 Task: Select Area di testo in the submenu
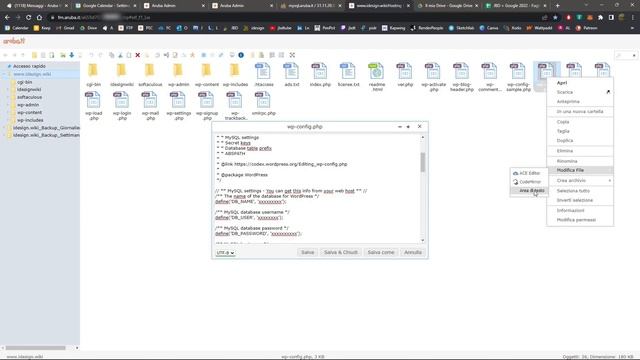point(529,191)
